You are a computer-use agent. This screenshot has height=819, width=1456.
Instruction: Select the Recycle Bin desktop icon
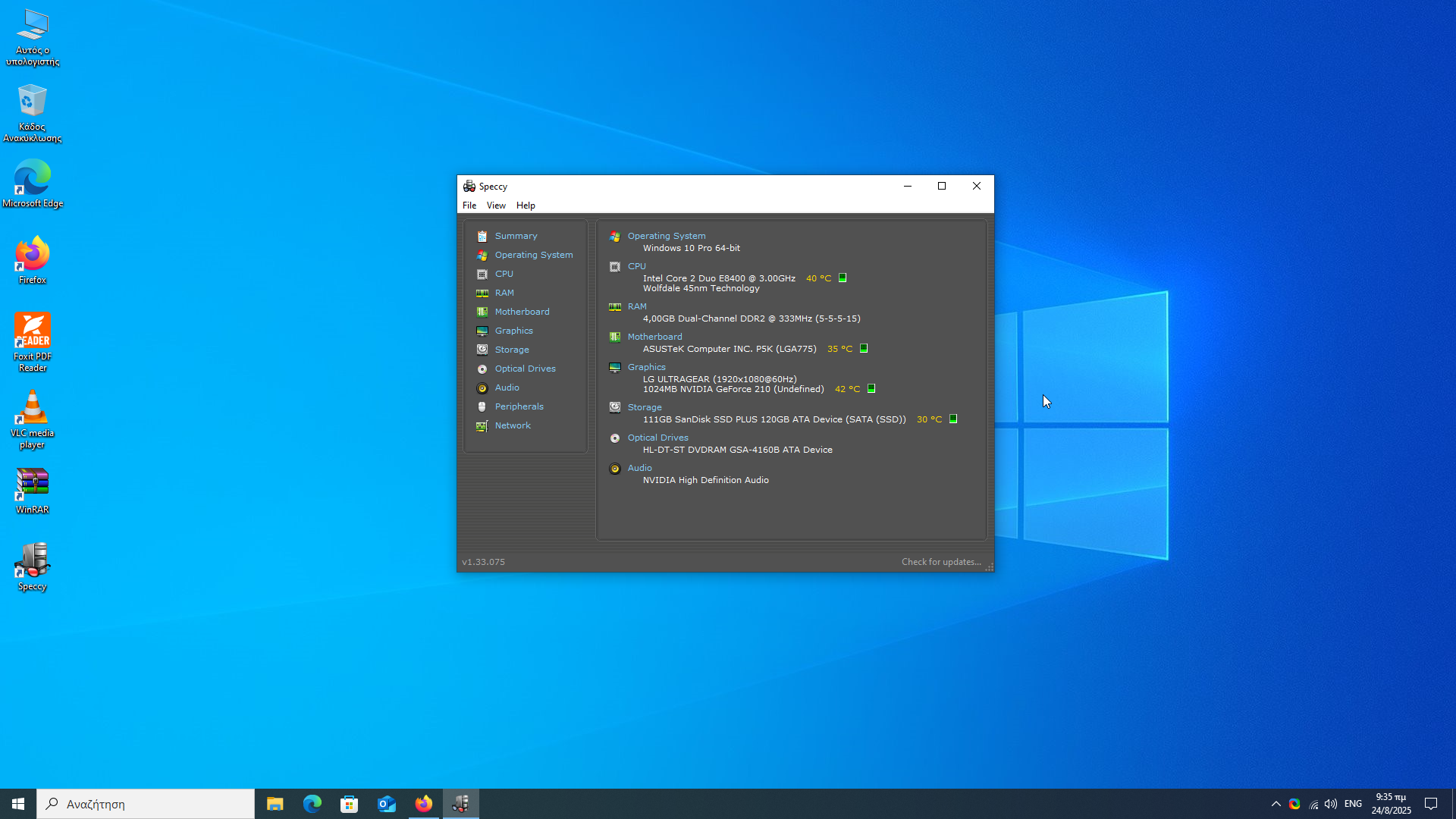click(x=33, y=113)
